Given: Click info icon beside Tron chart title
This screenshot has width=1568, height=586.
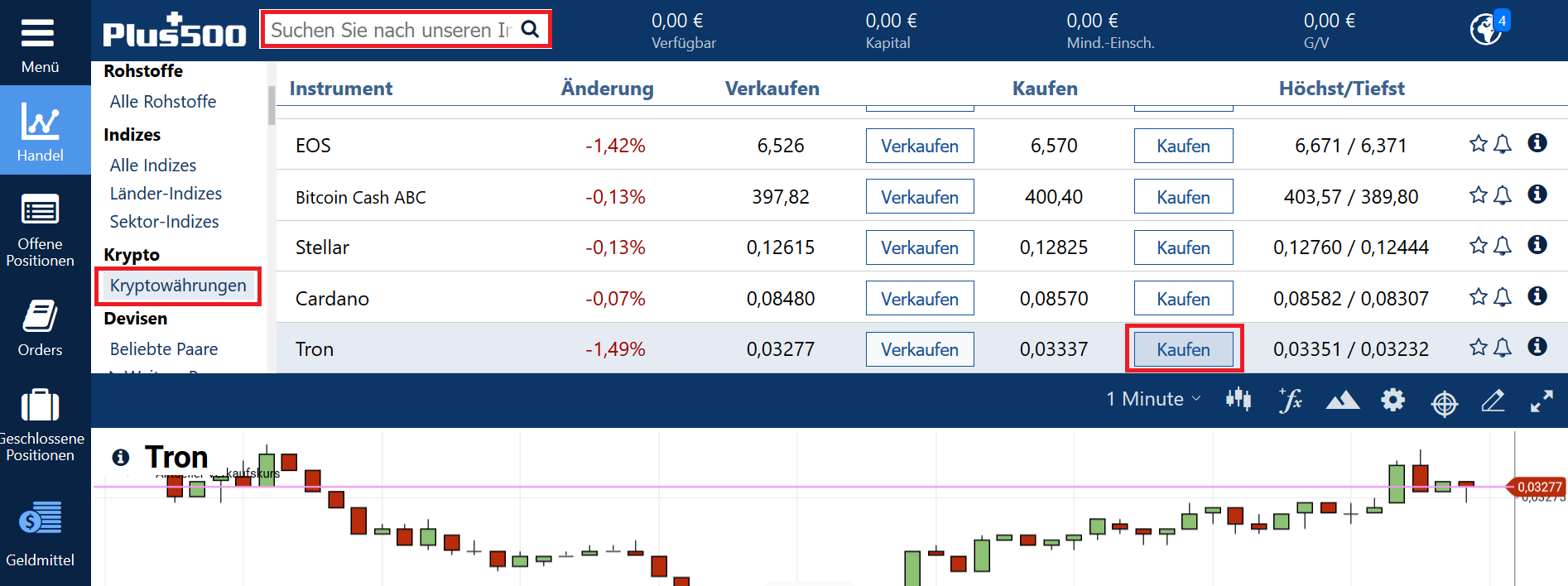Looking at the screenshot, I should 121,457.
